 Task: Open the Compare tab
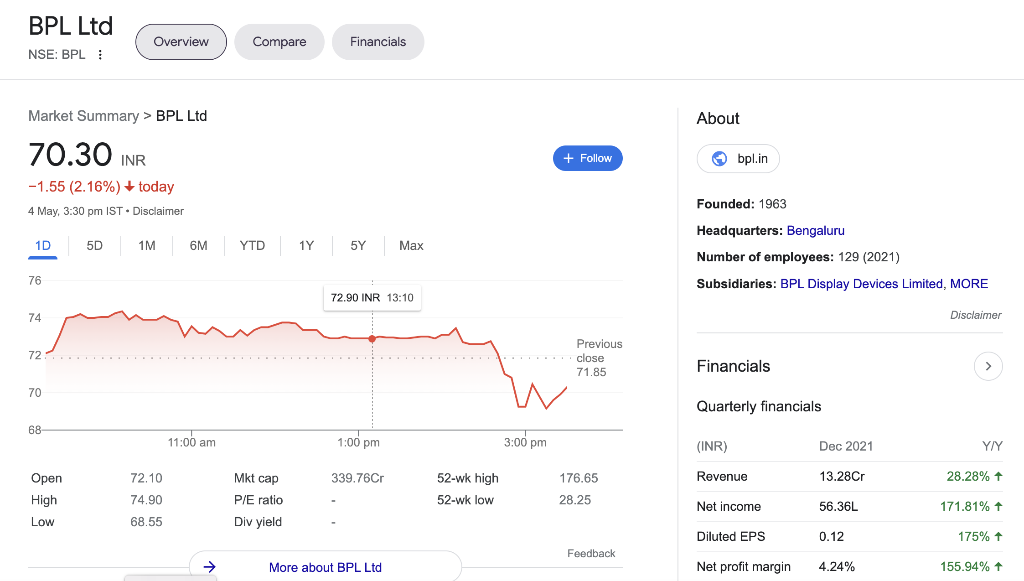[x=279, y=42]
